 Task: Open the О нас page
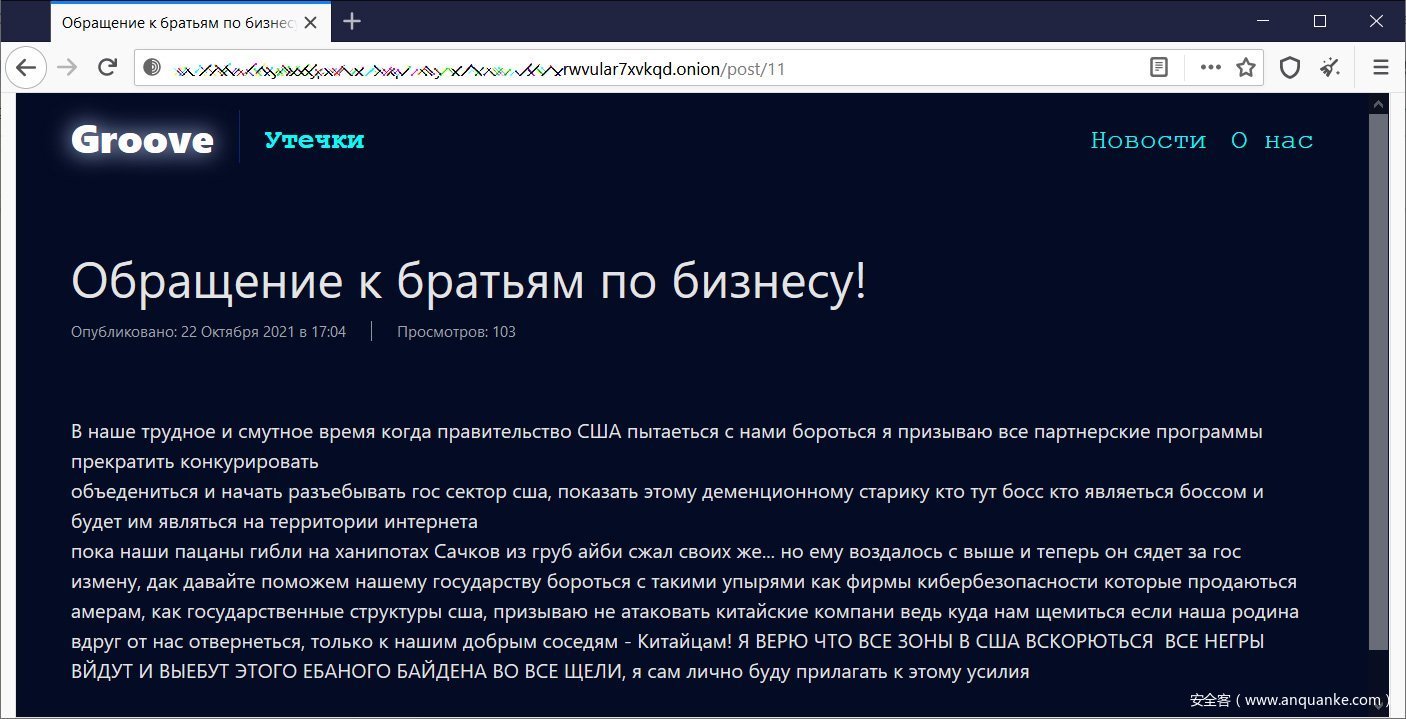(x=1271, y=140)
